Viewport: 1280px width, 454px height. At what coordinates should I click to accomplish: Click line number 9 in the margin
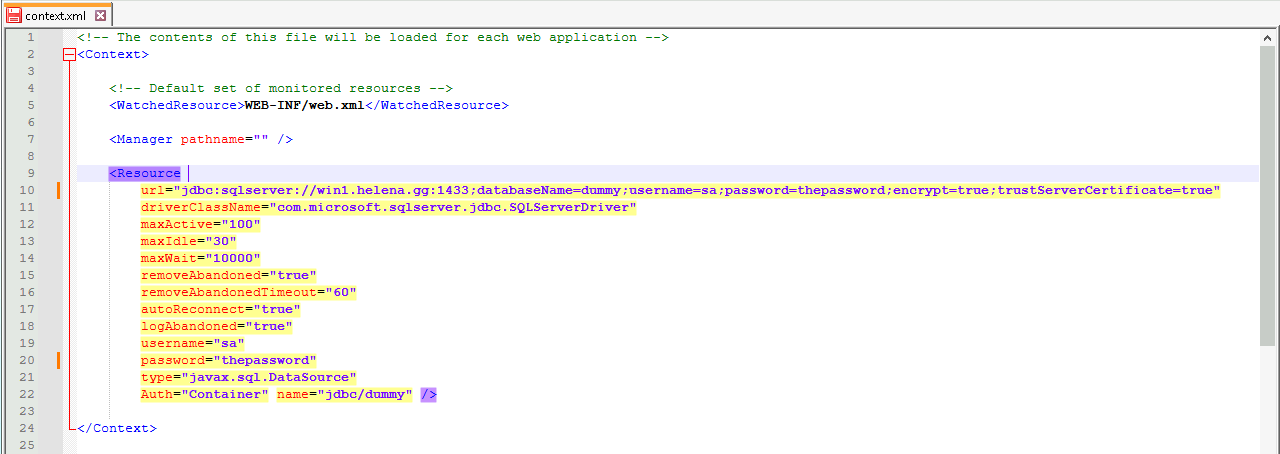coord(30,173)
